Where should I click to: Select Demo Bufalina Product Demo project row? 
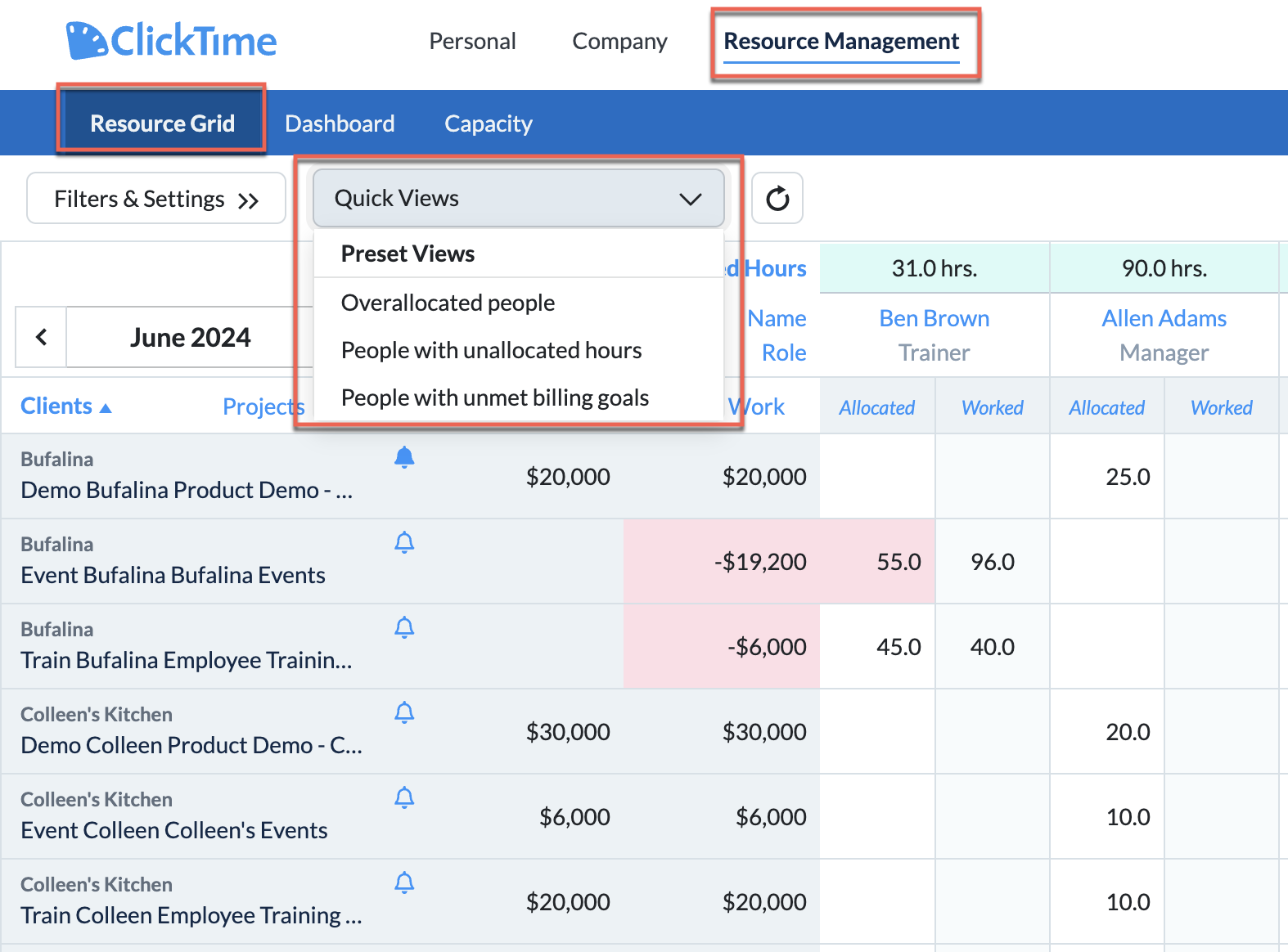[187, 490]
